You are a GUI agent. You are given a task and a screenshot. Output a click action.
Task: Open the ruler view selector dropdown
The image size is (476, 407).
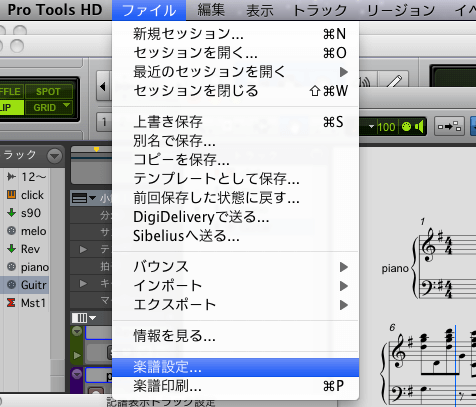click(x=84, y=198)
